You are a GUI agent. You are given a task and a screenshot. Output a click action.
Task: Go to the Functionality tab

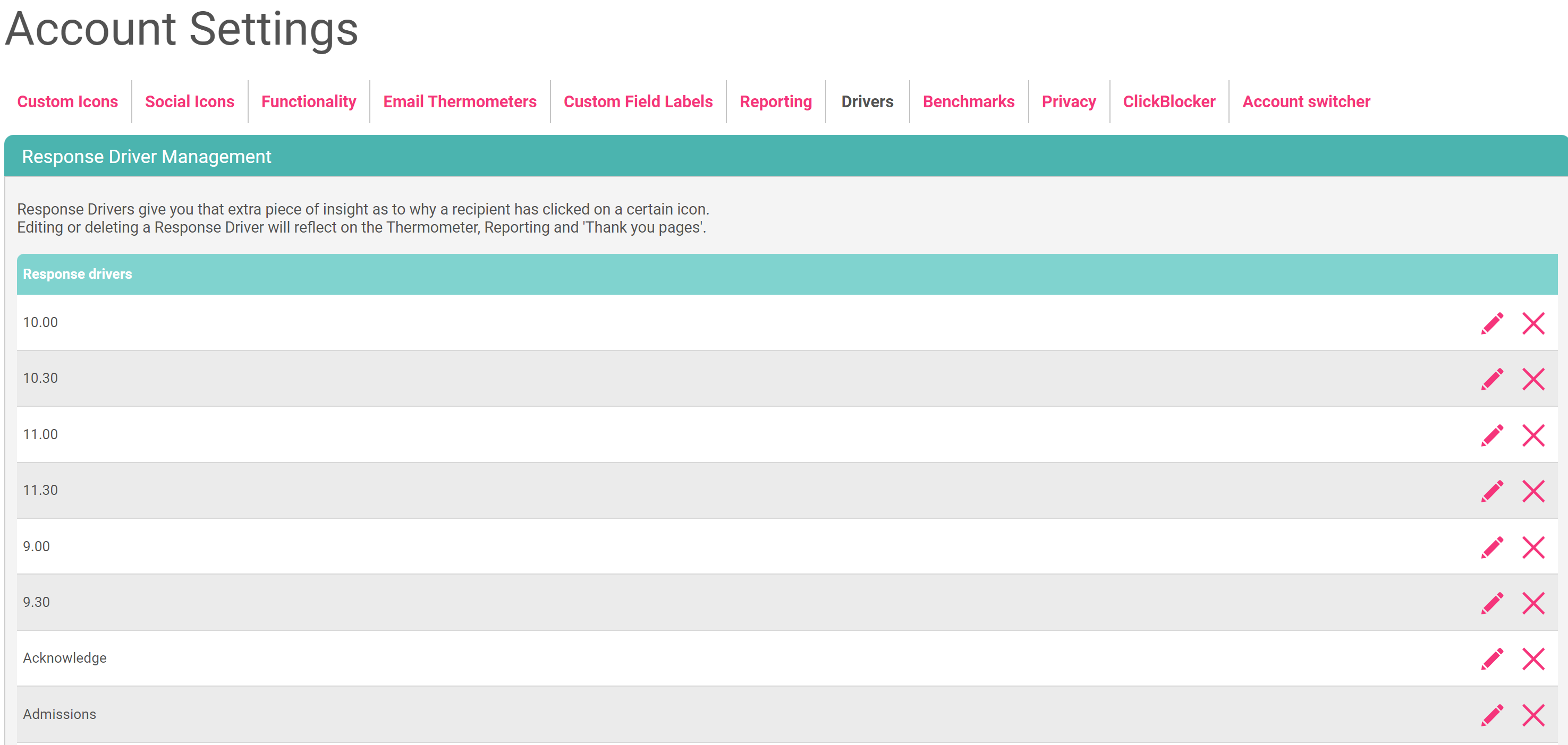(x=309, y=101)
